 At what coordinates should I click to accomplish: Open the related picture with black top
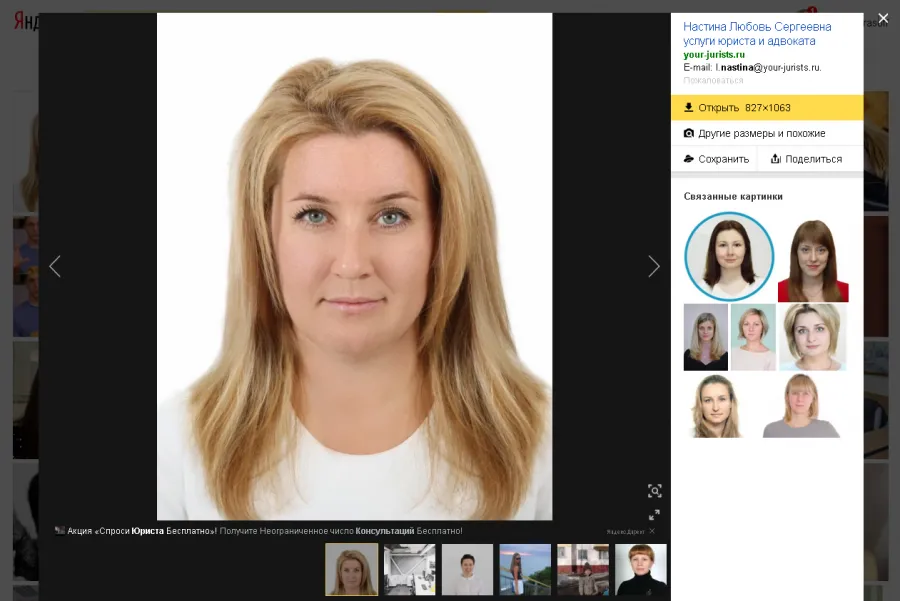(706, 337)
